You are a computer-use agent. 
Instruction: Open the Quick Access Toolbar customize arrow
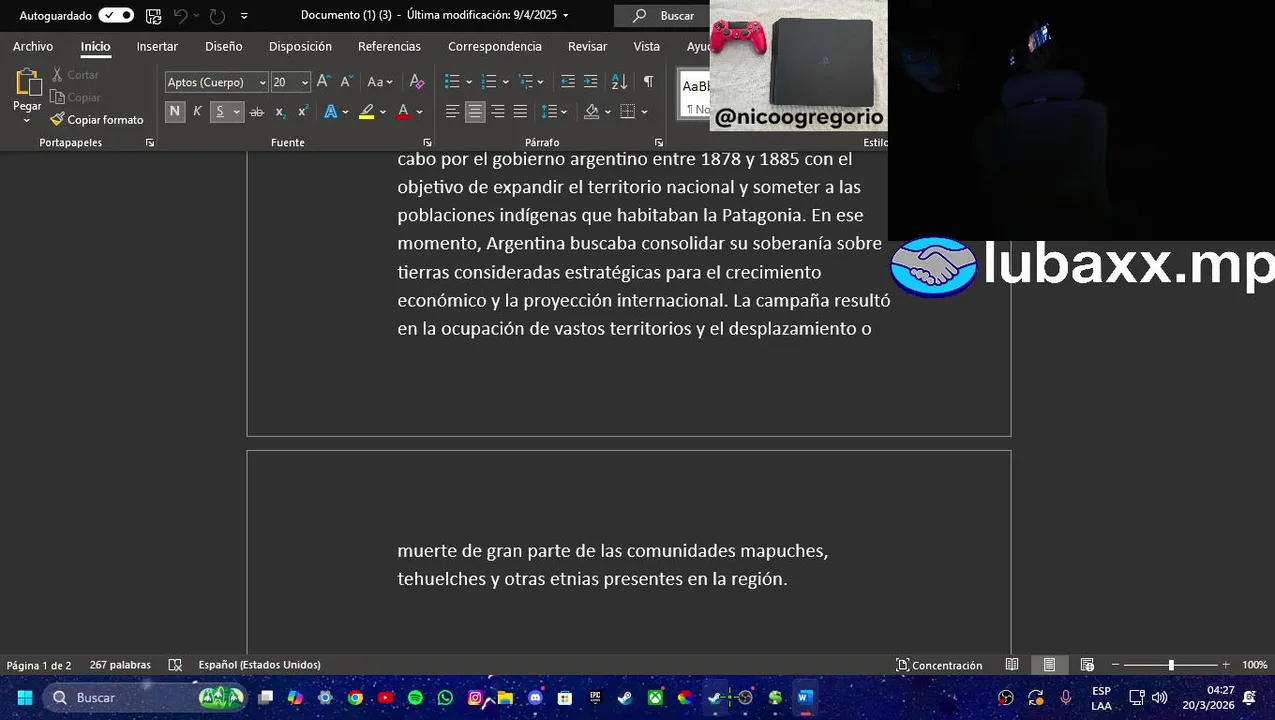pos(244,16)
